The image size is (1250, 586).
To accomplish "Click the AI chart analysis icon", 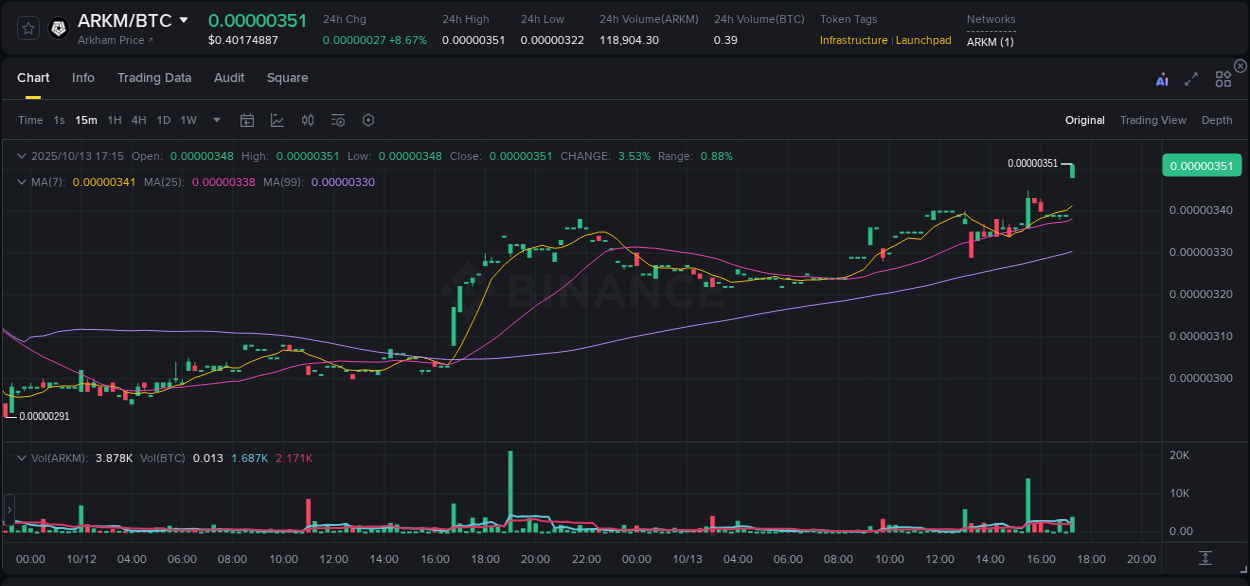I will pos(1161,78).
